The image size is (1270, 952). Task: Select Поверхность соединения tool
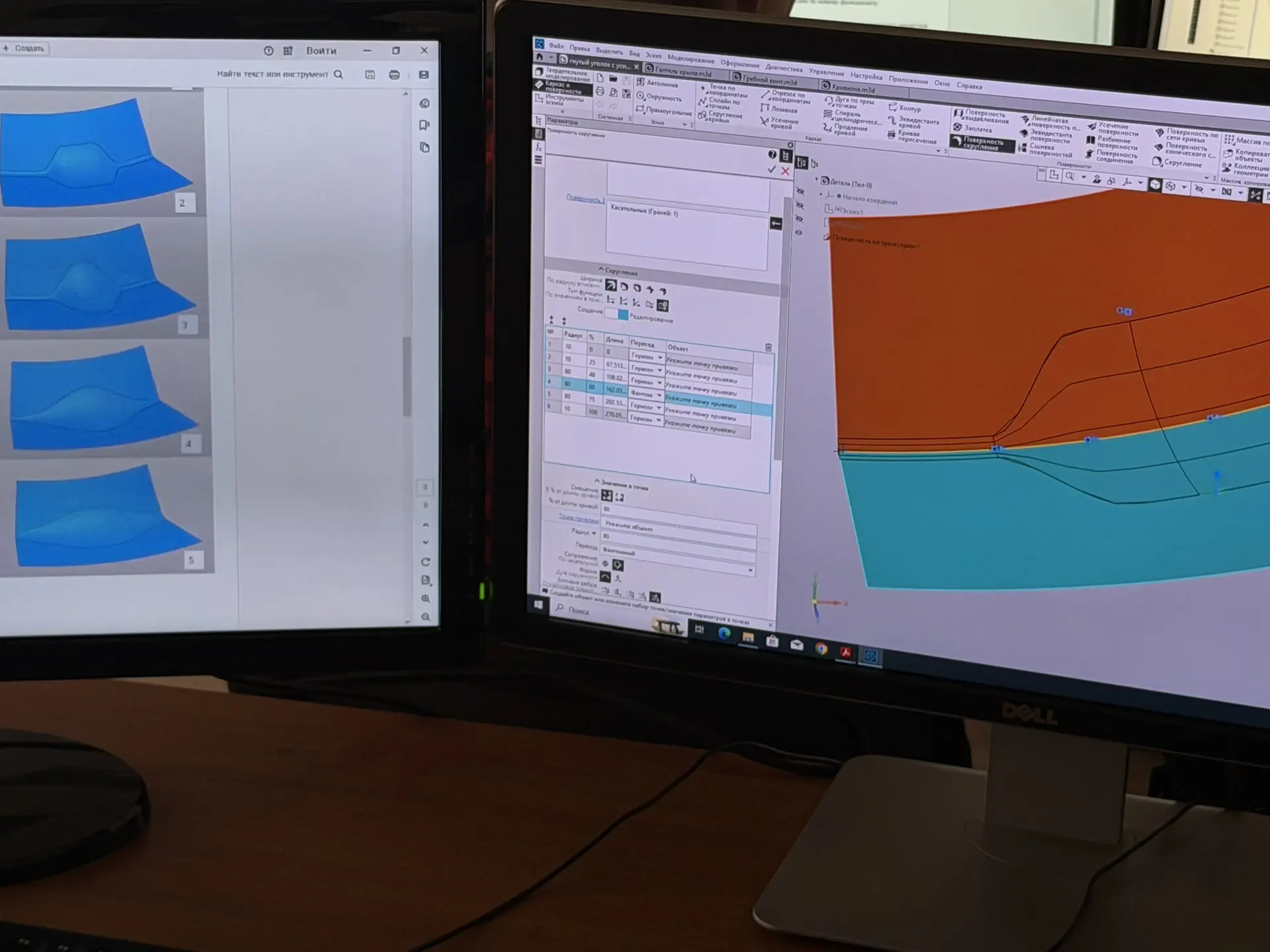[1111, 157]
